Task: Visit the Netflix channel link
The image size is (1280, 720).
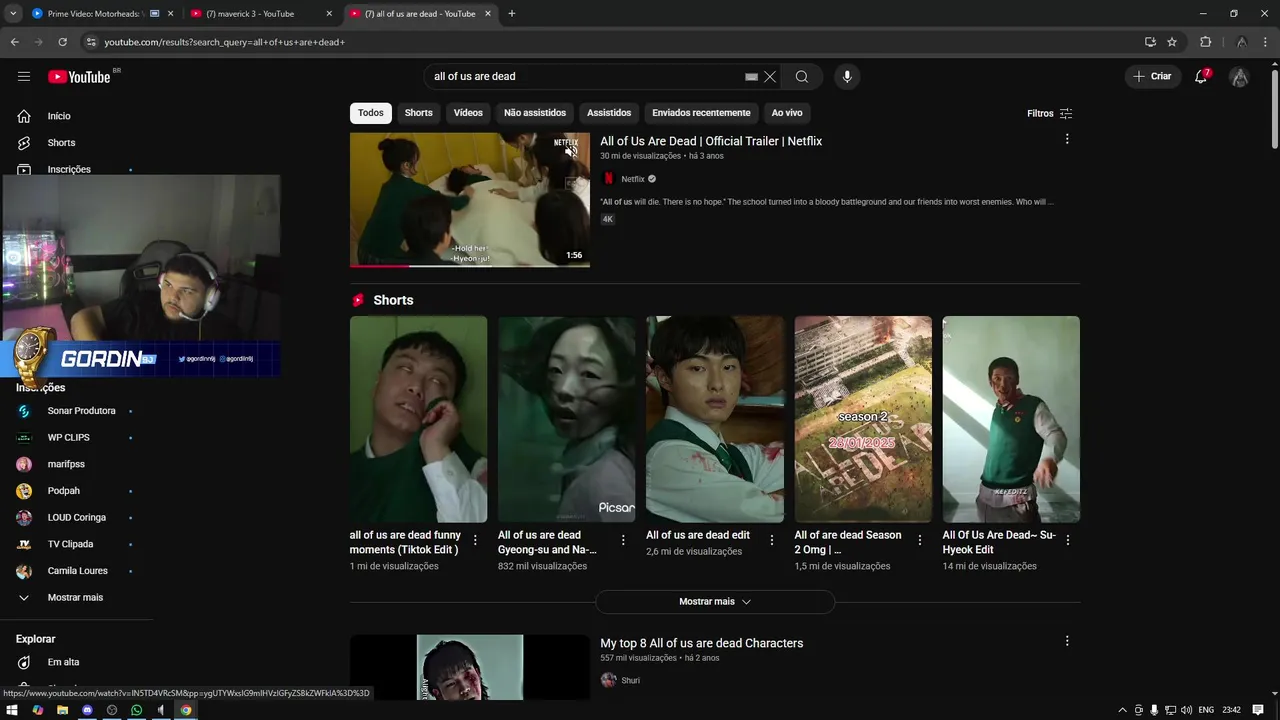Action: [633, 179]
